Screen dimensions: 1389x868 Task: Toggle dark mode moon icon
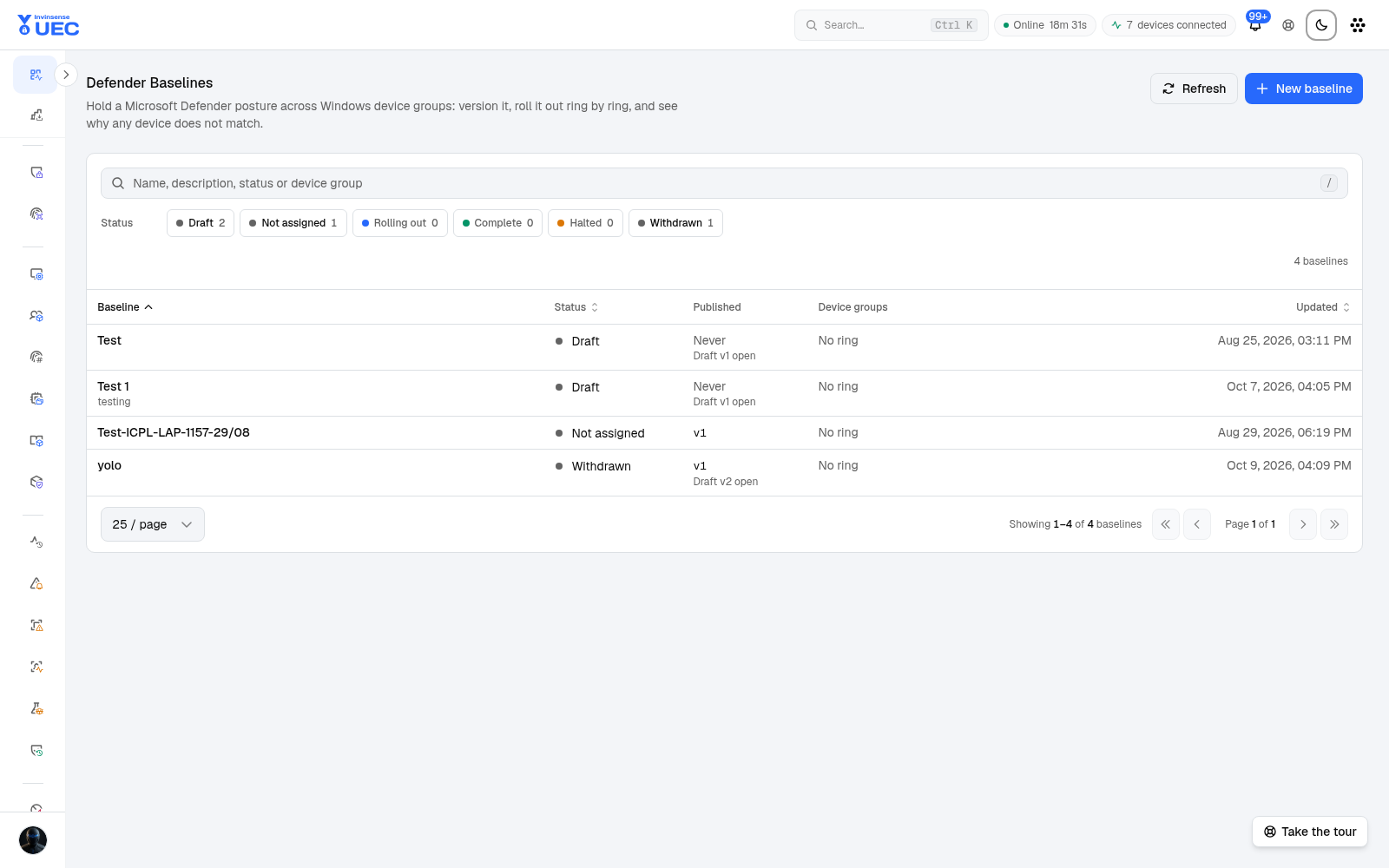click(1321, 25)
